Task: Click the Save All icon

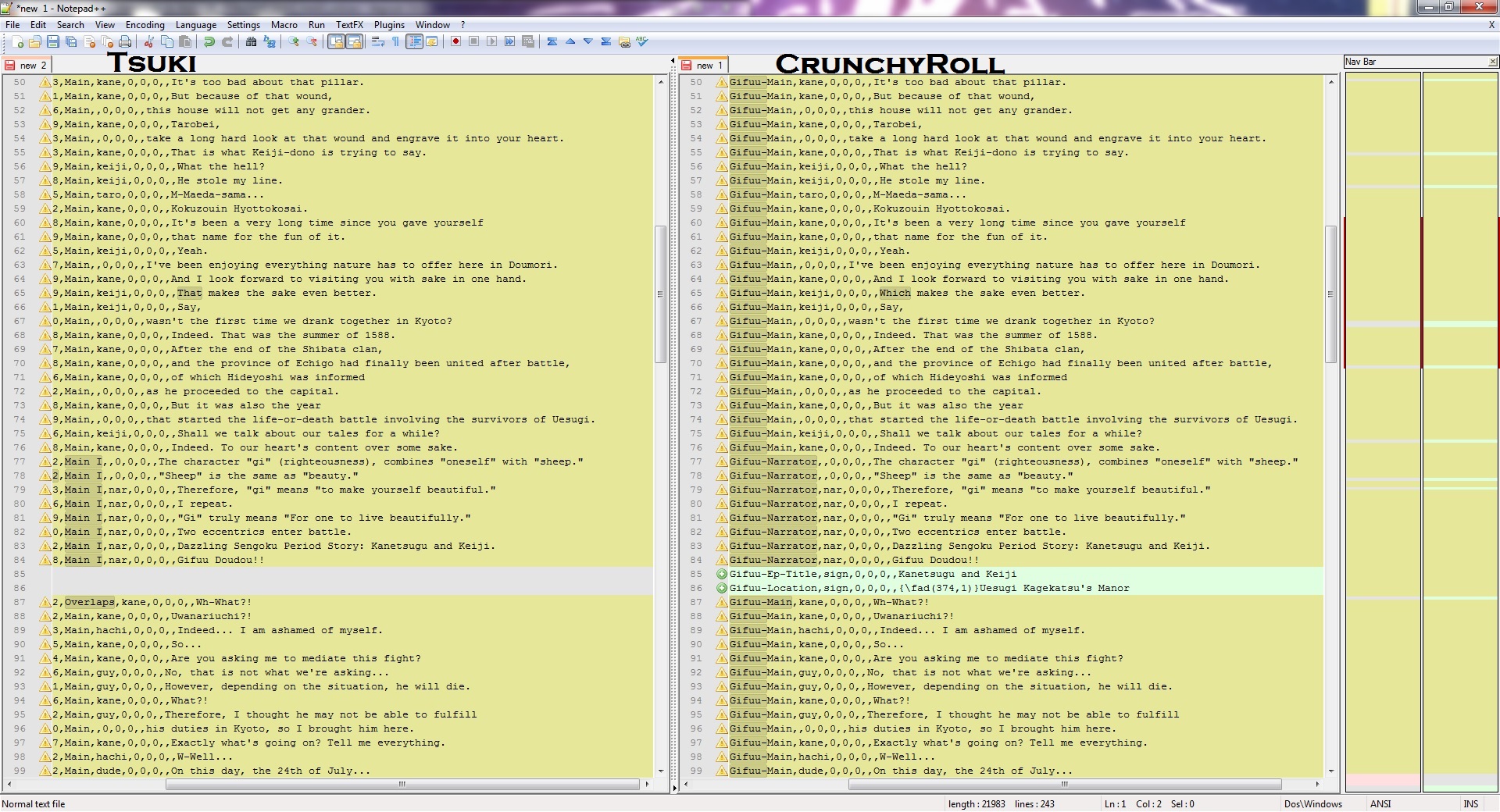Action: click(71, 41)
